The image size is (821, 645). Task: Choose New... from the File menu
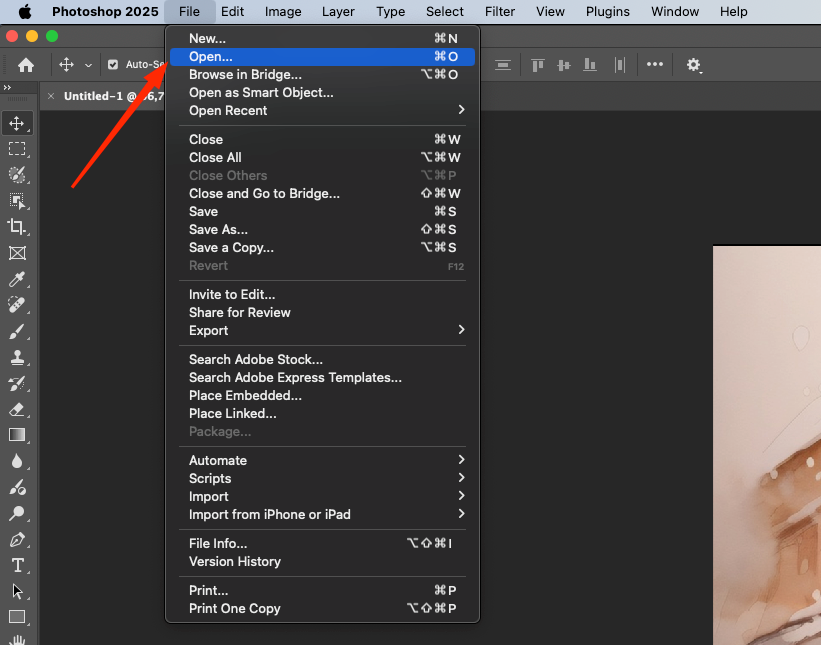point(322,38)
